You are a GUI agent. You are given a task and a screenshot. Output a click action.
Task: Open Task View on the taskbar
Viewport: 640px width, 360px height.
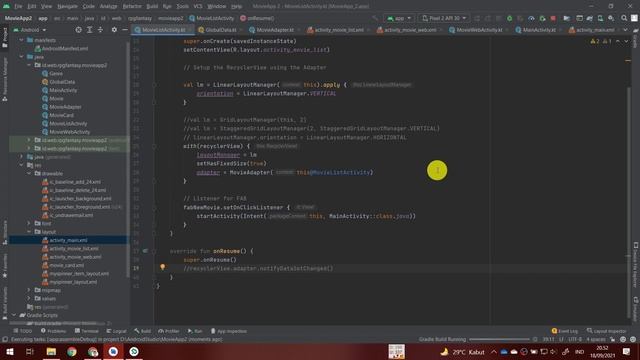tap(30, 351)
